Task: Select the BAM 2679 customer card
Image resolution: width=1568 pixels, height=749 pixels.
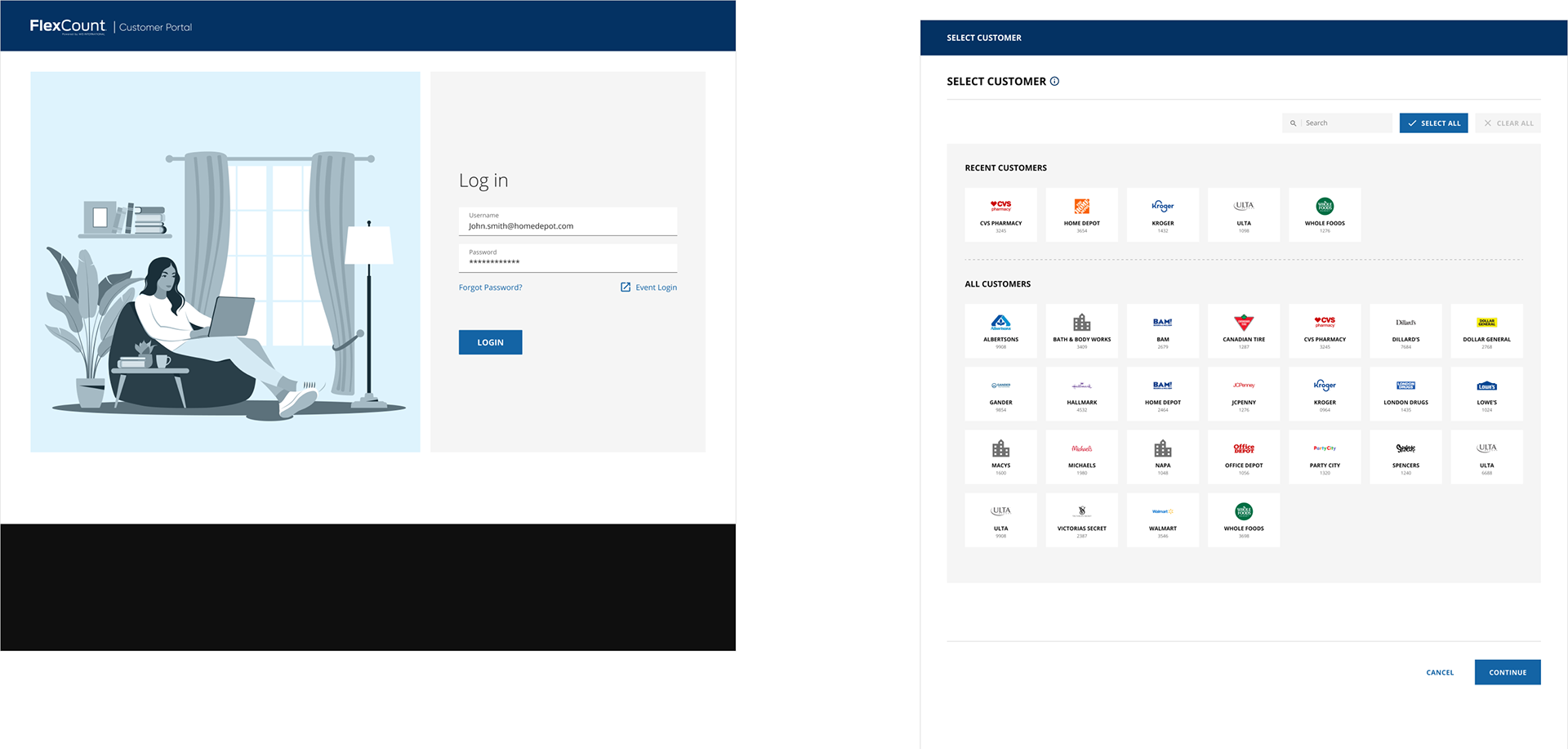Action: click(x=1163, y=331)
